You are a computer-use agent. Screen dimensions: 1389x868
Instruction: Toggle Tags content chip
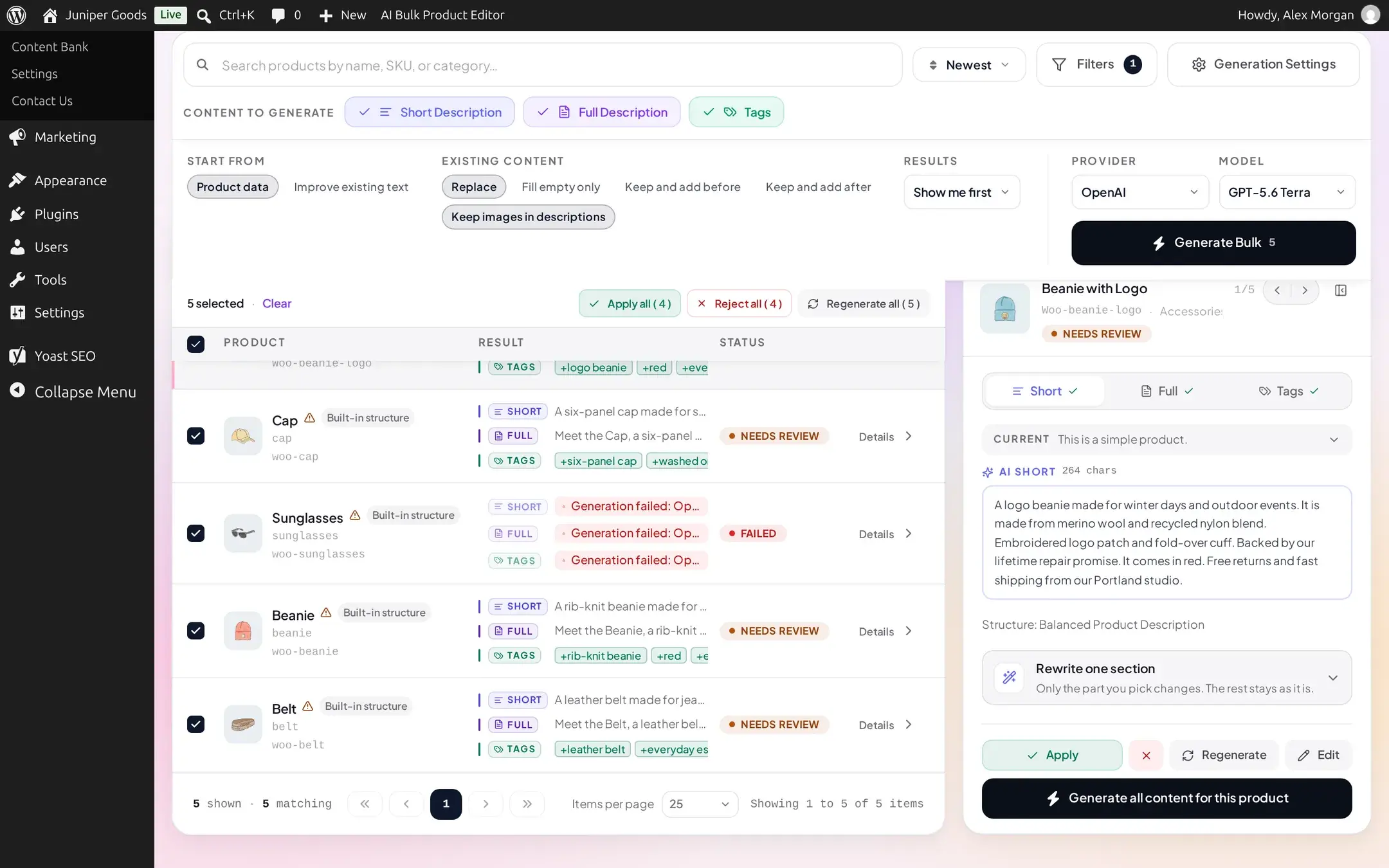(736, 113)
